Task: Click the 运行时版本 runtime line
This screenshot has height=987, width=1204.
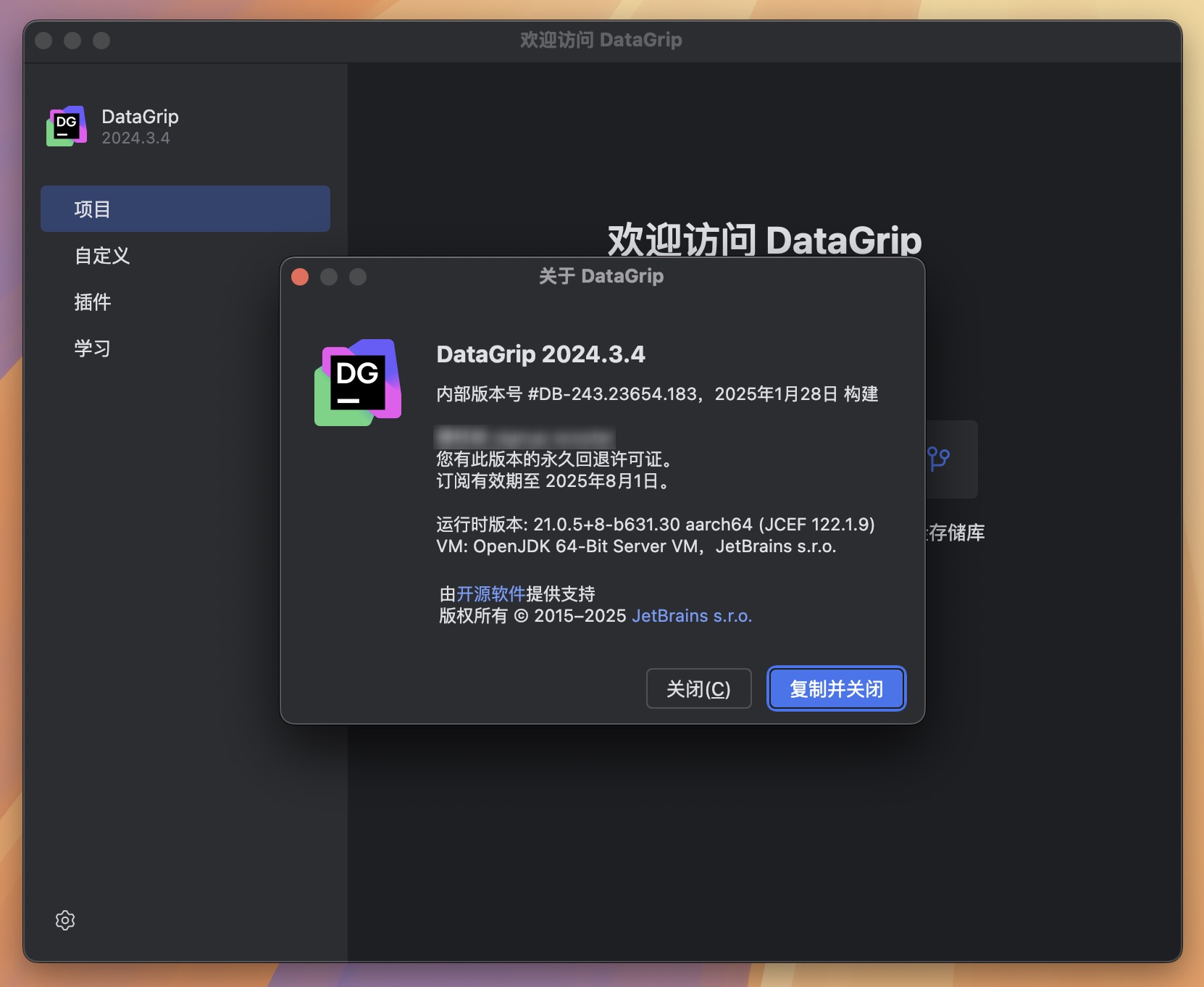Action: pos(656,524)
